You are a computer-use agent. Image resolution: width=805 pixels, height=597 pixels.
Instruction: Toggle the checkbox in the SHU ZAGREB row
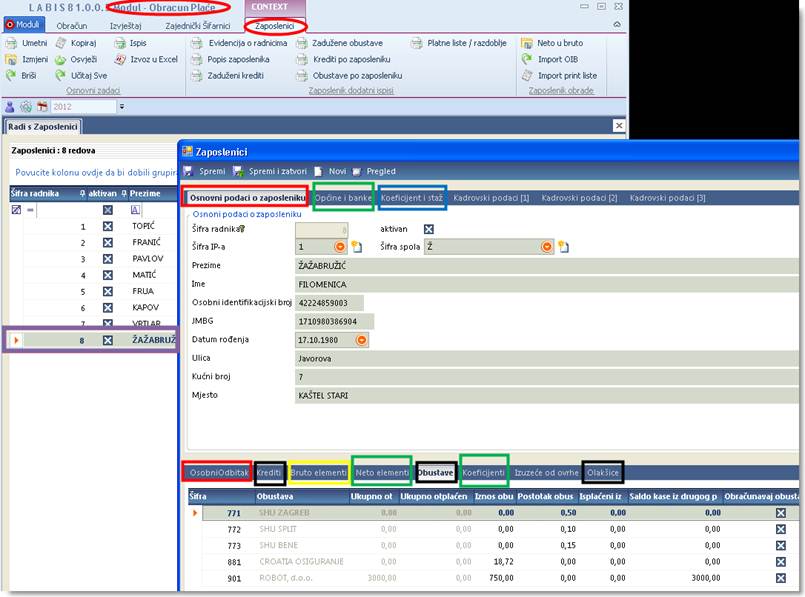[x=781, y=513]
